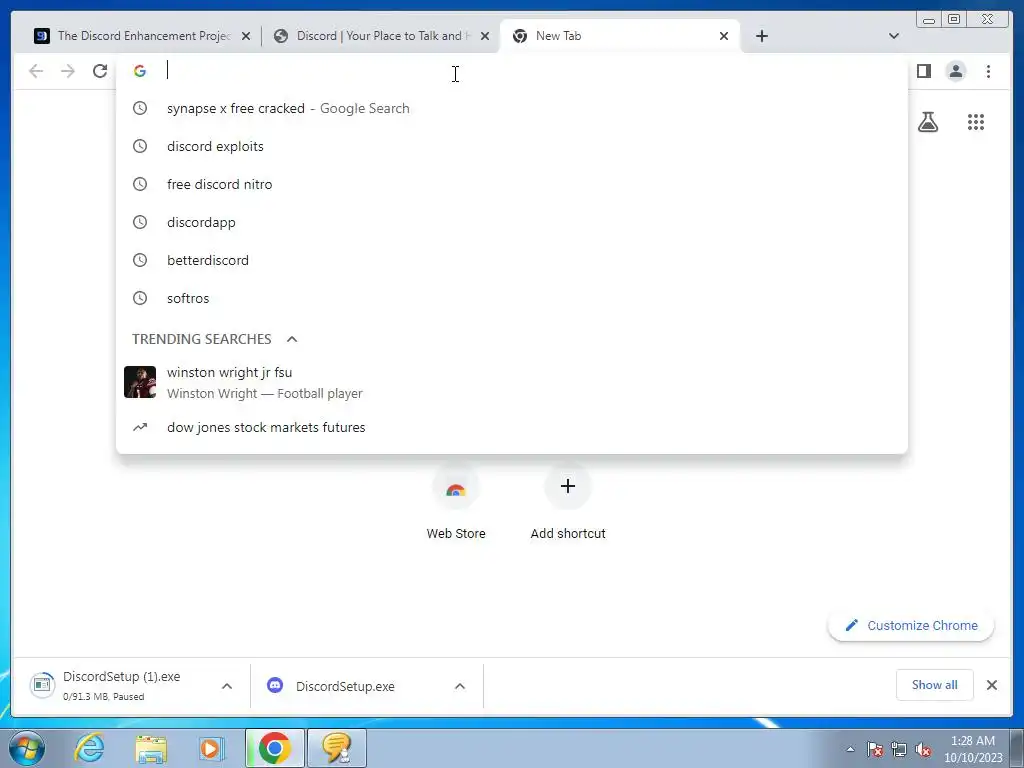Viewport: 1024px width, 768px height.
Task: Select the New Tab tab
Action: tap(619, 36)
